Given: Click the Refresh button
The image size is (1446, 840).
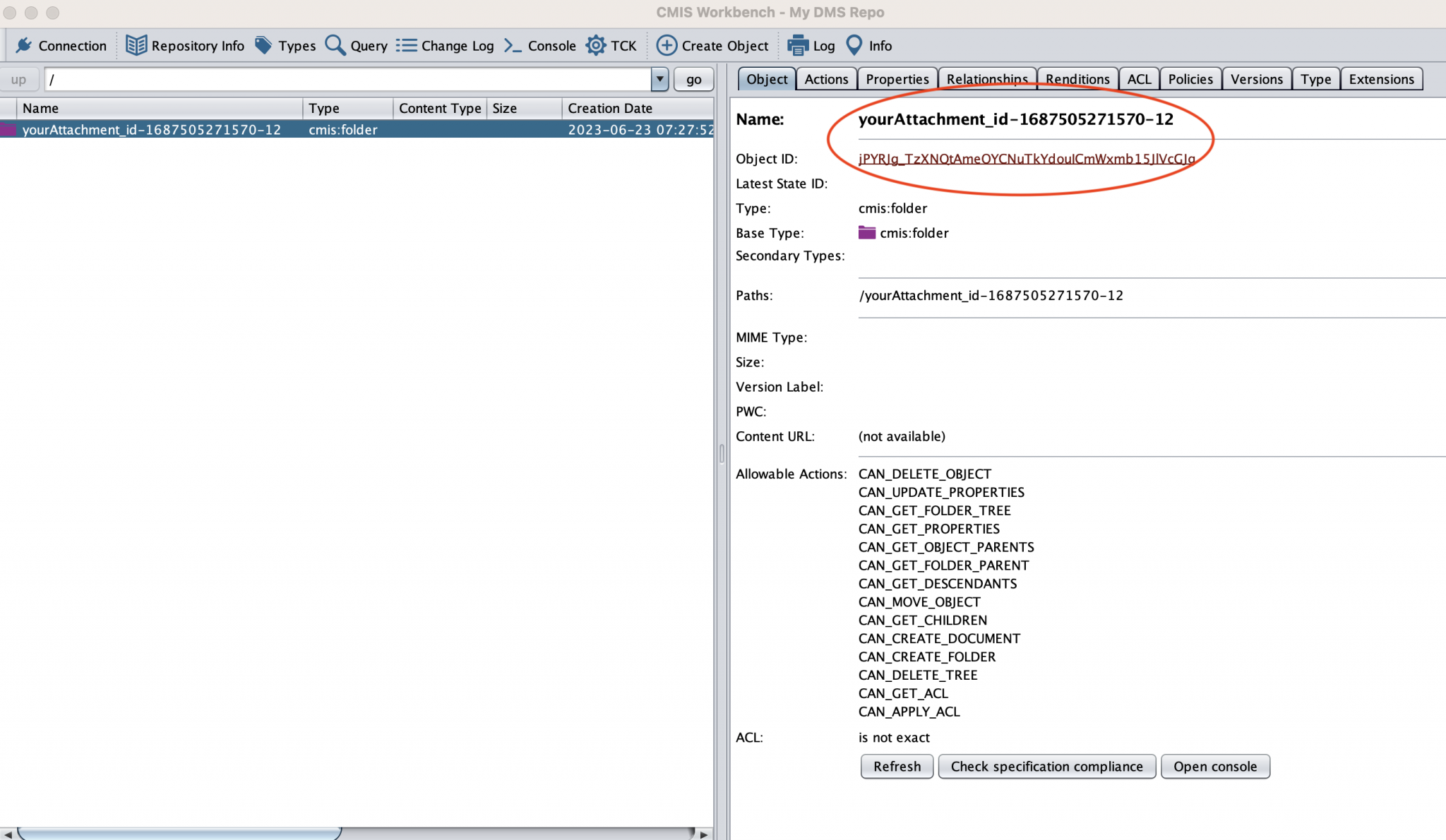Looking at the screenshot, I should point(896,766).
